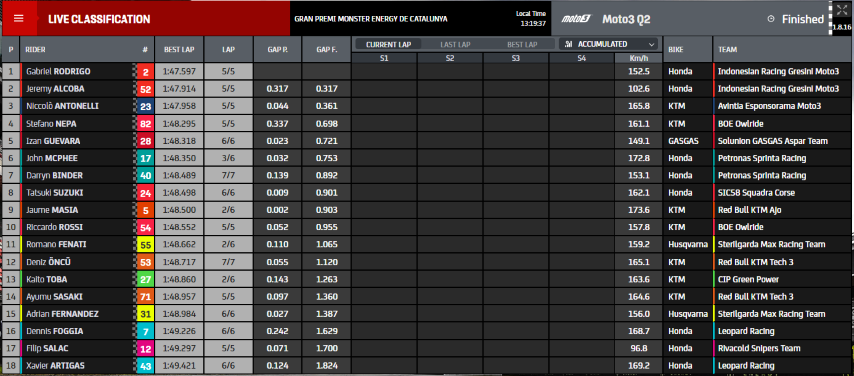Switch to the CURRENT LAP tab

pos(388,44)
